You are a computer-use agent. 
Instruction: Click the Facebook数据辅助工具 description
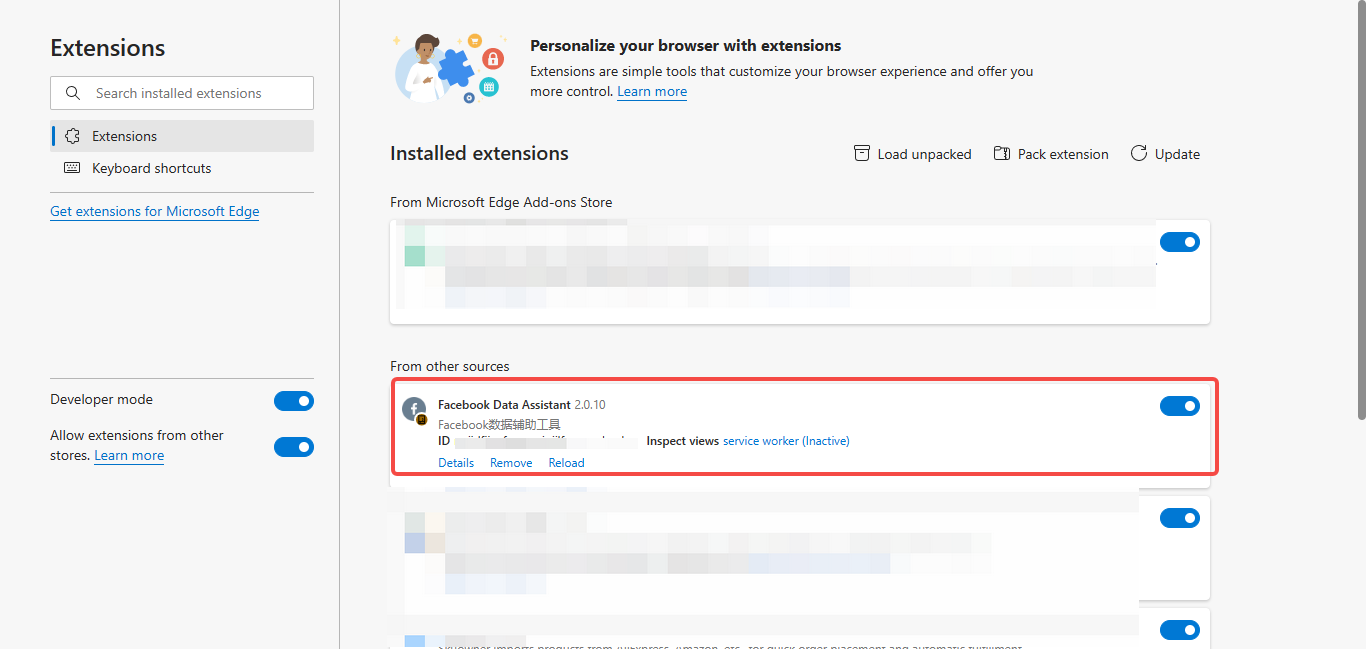pyautogui.click(x=499, y=425)
